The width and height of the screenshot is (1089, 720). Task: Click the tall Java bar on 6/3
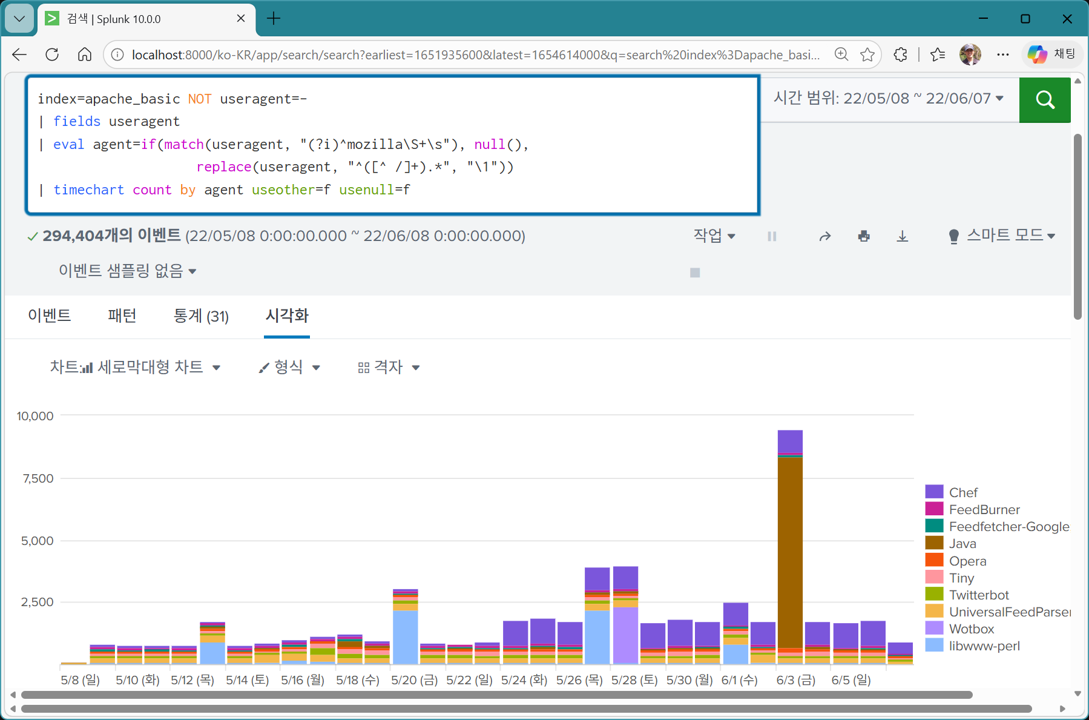pos(790,550)
